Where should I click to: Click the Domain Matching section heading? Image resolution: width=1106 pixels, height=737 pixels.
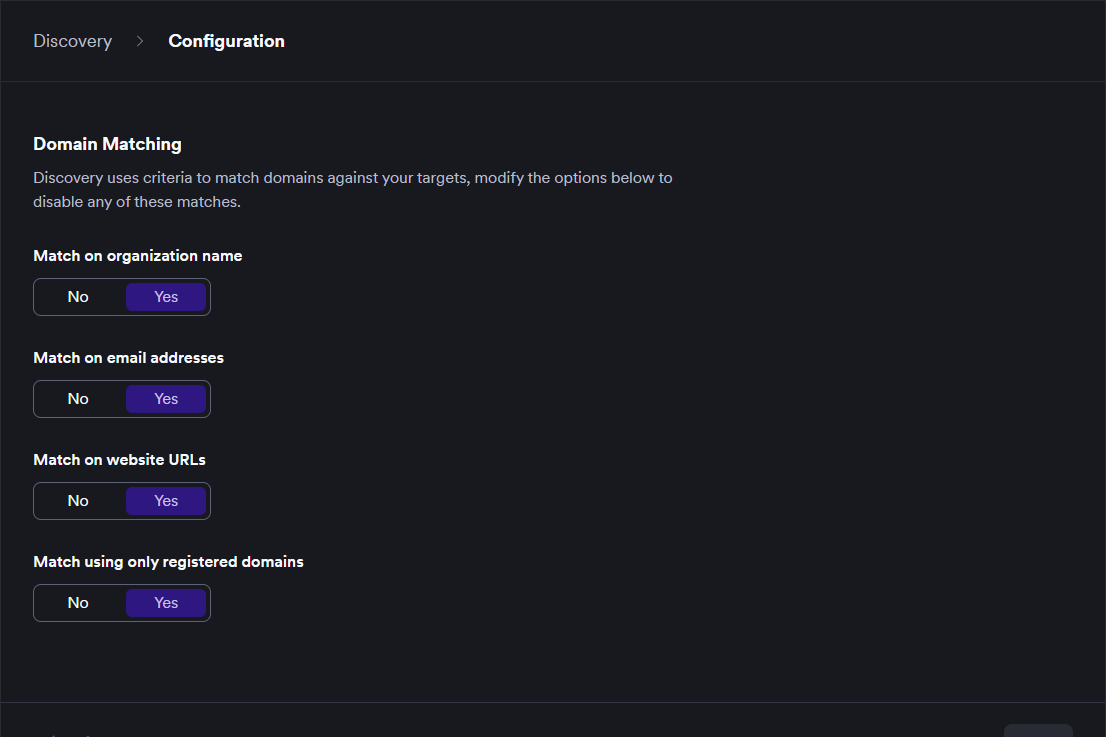107,144
